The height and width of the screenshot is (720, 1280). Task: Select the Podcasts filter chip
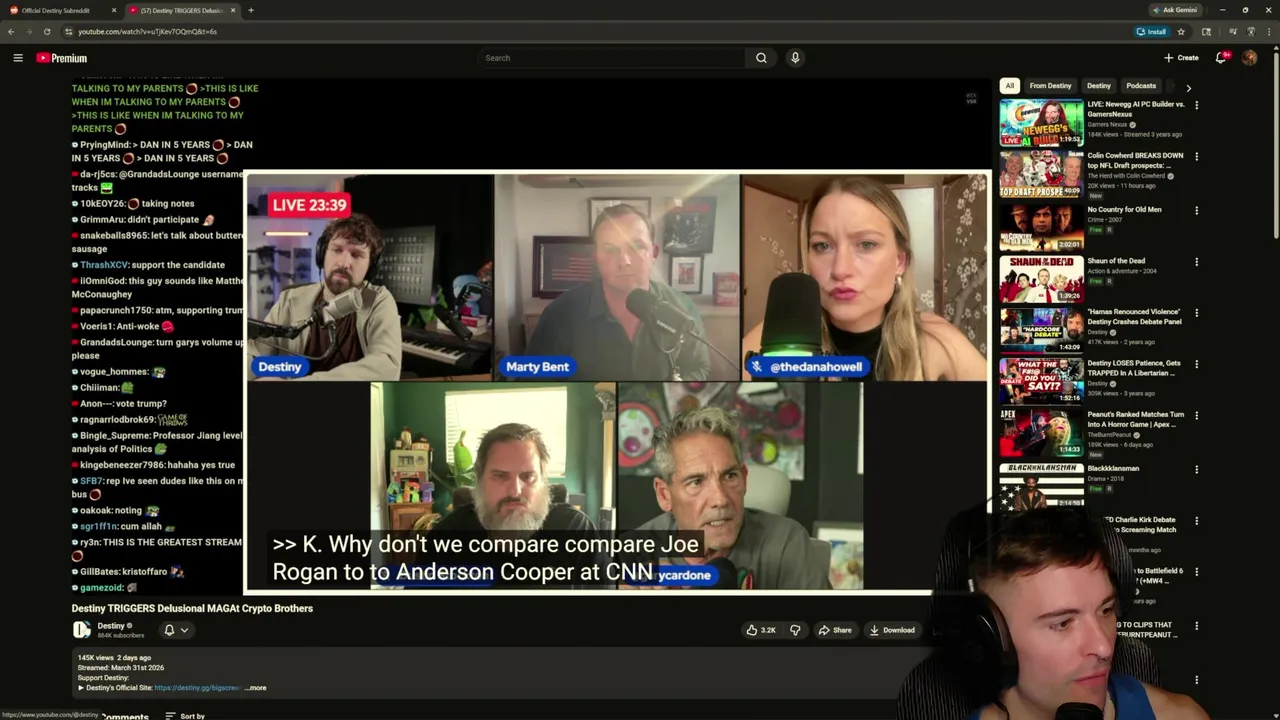click(1141, 86)
